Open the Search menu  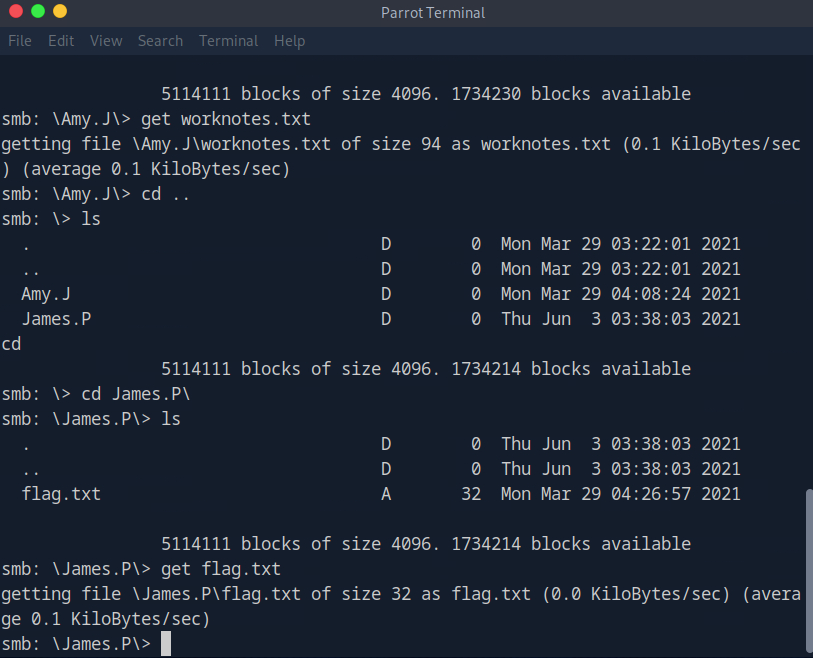[160, 41]
